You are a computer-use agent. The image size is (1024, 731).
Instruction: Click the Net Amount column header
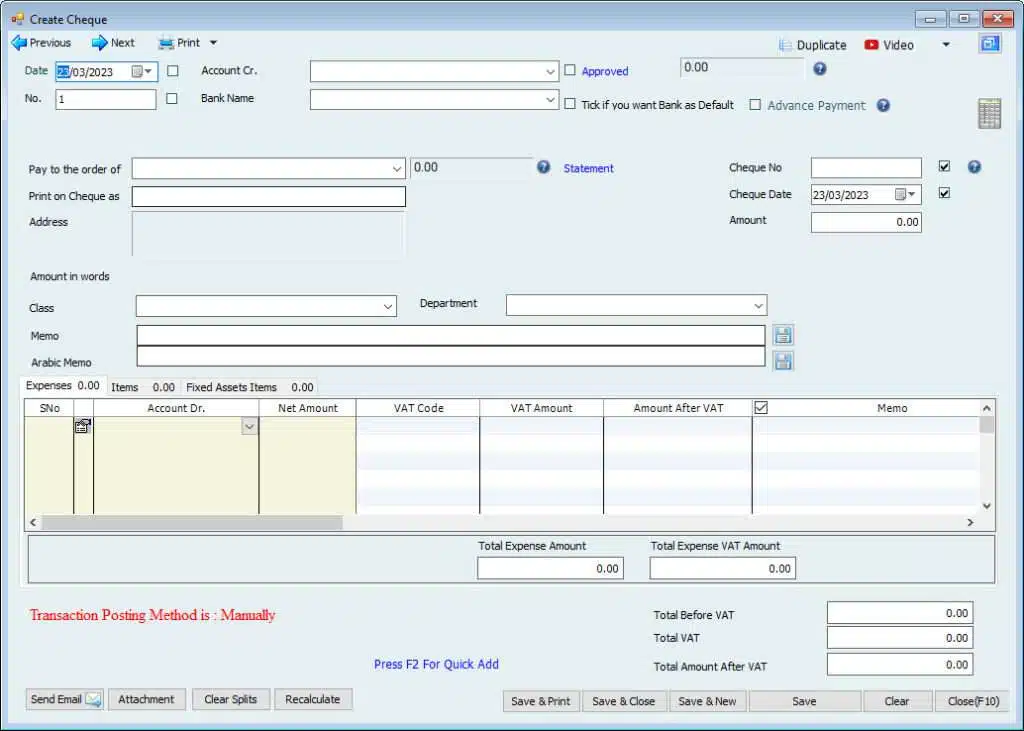click(x=308, y=408)
